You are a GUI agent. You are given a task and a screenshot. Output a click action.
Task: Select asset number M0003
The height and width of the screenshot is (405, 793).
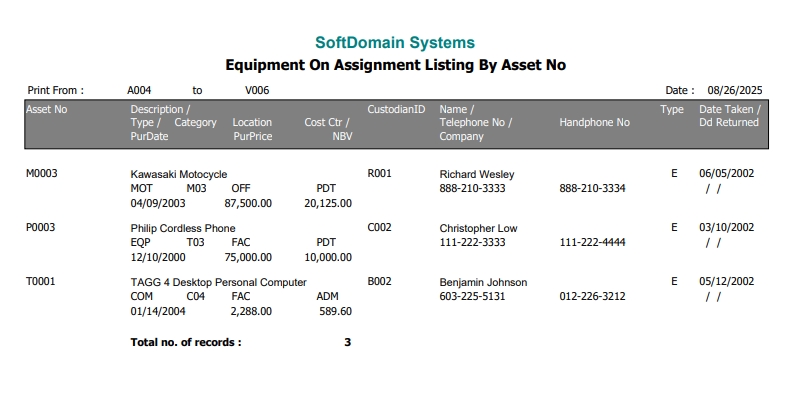(x=41, y=174)
